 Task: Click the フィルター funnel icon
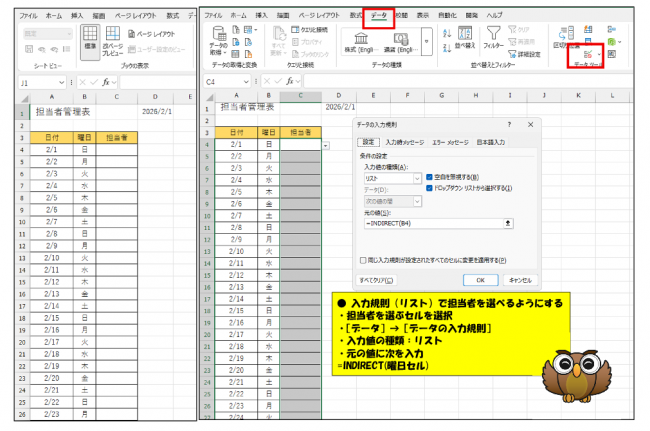(x=493, y=38)
